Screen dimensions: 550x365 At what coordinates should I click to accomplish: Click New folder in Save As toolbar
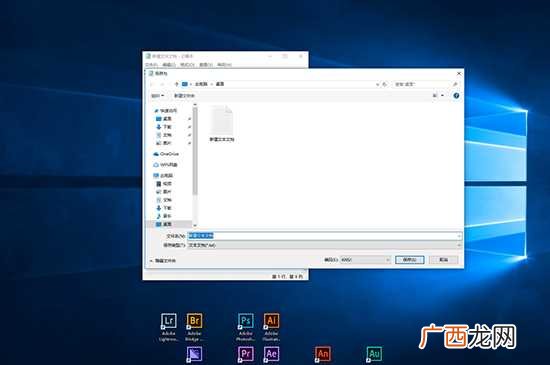click(x=184, y=96)
